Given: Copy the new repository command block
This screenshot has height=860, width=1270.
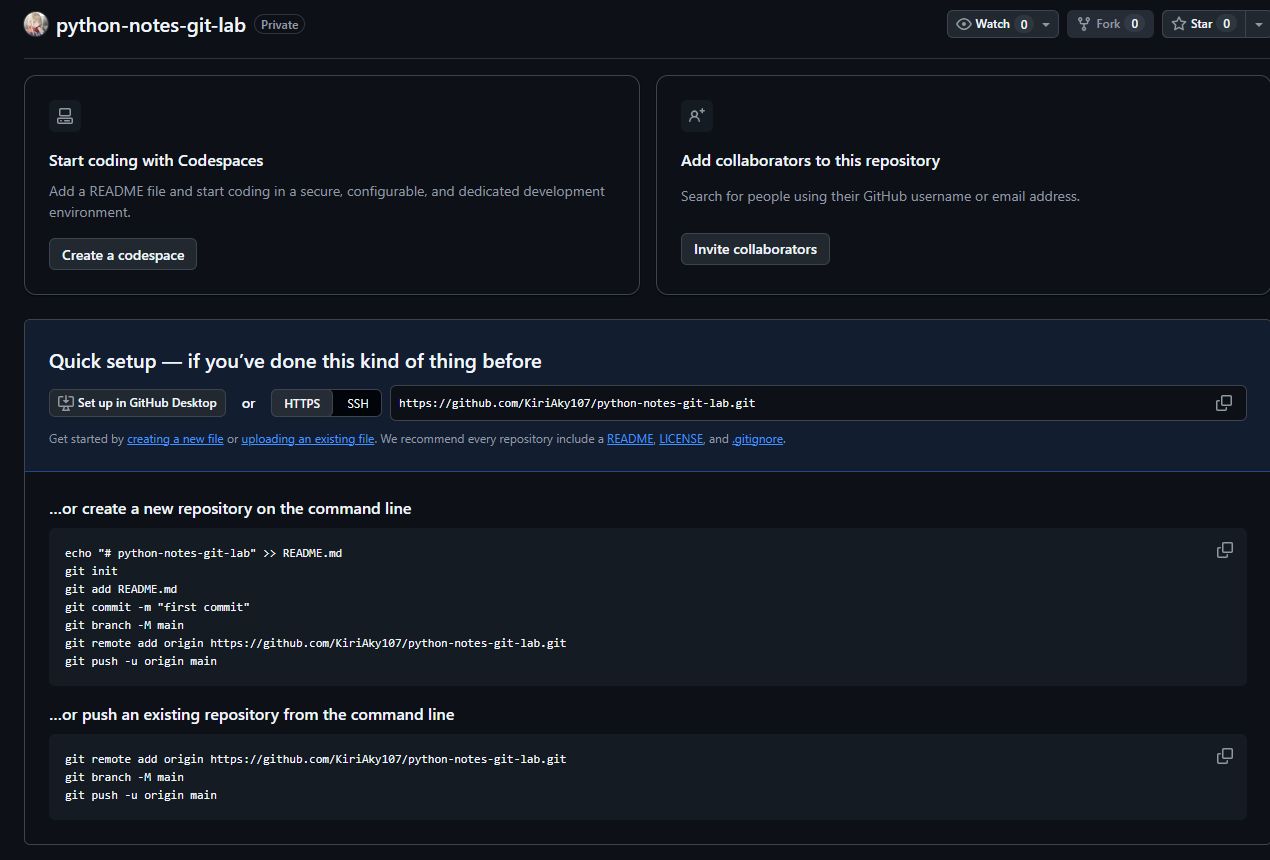Looking at the screenshot, I should pos(1224,550).
